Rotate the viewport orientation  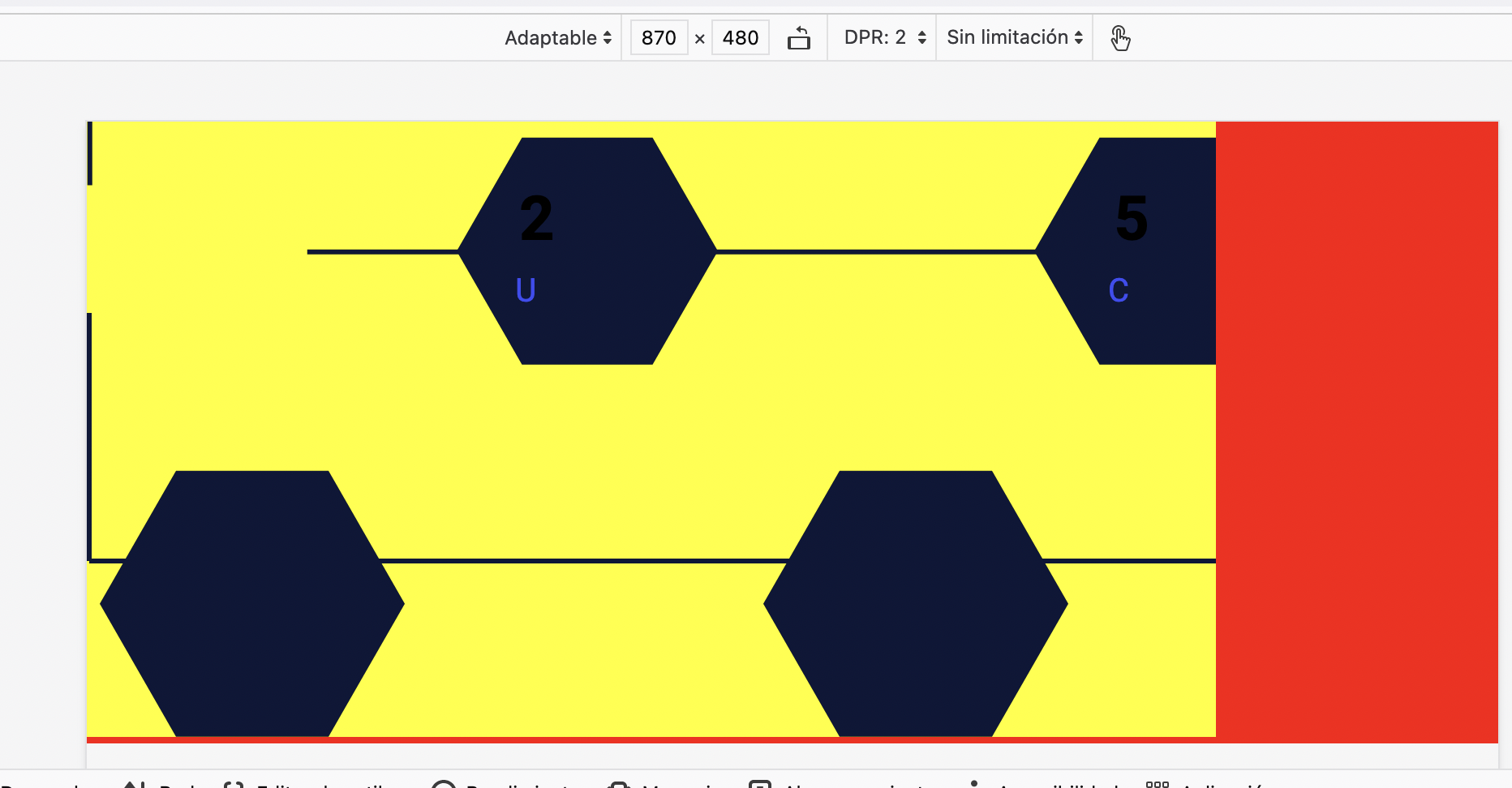799,37
